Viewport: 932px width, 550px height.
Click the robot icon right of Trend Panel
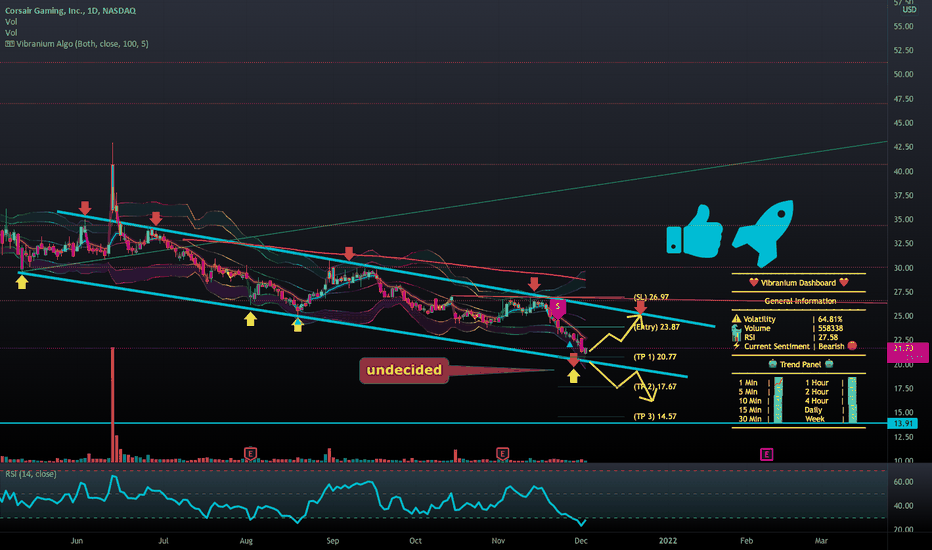[829, 363]
